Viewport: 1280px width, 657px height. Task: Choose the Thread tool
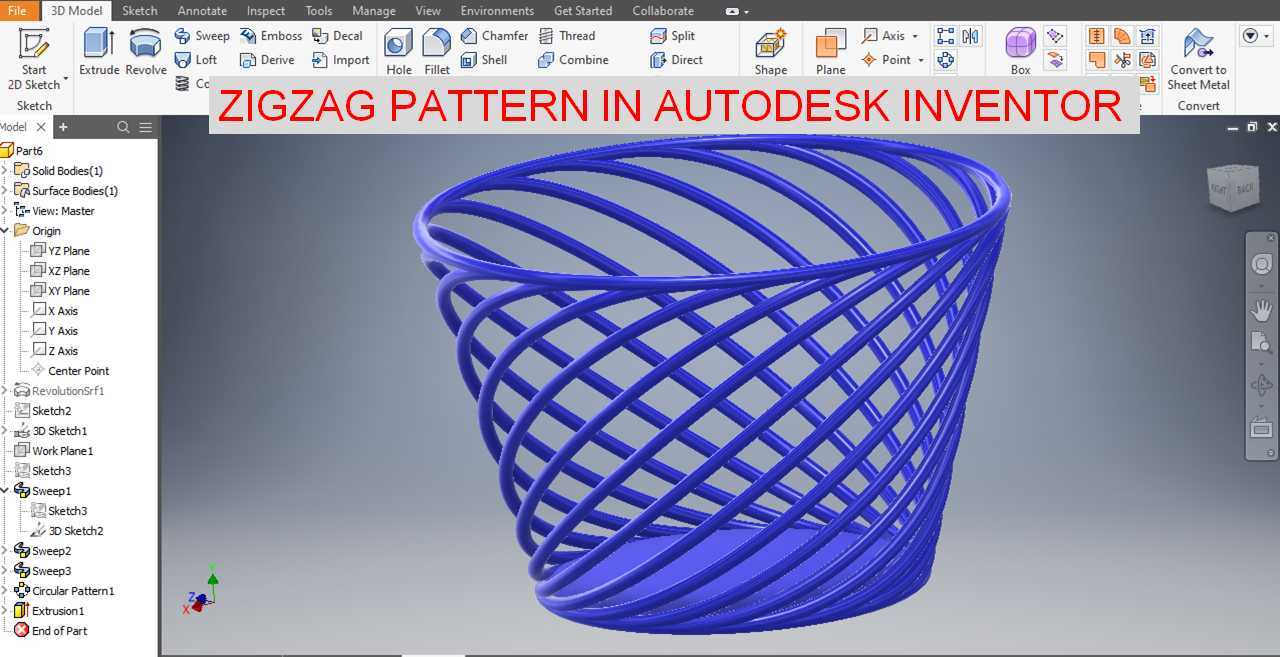567,36
